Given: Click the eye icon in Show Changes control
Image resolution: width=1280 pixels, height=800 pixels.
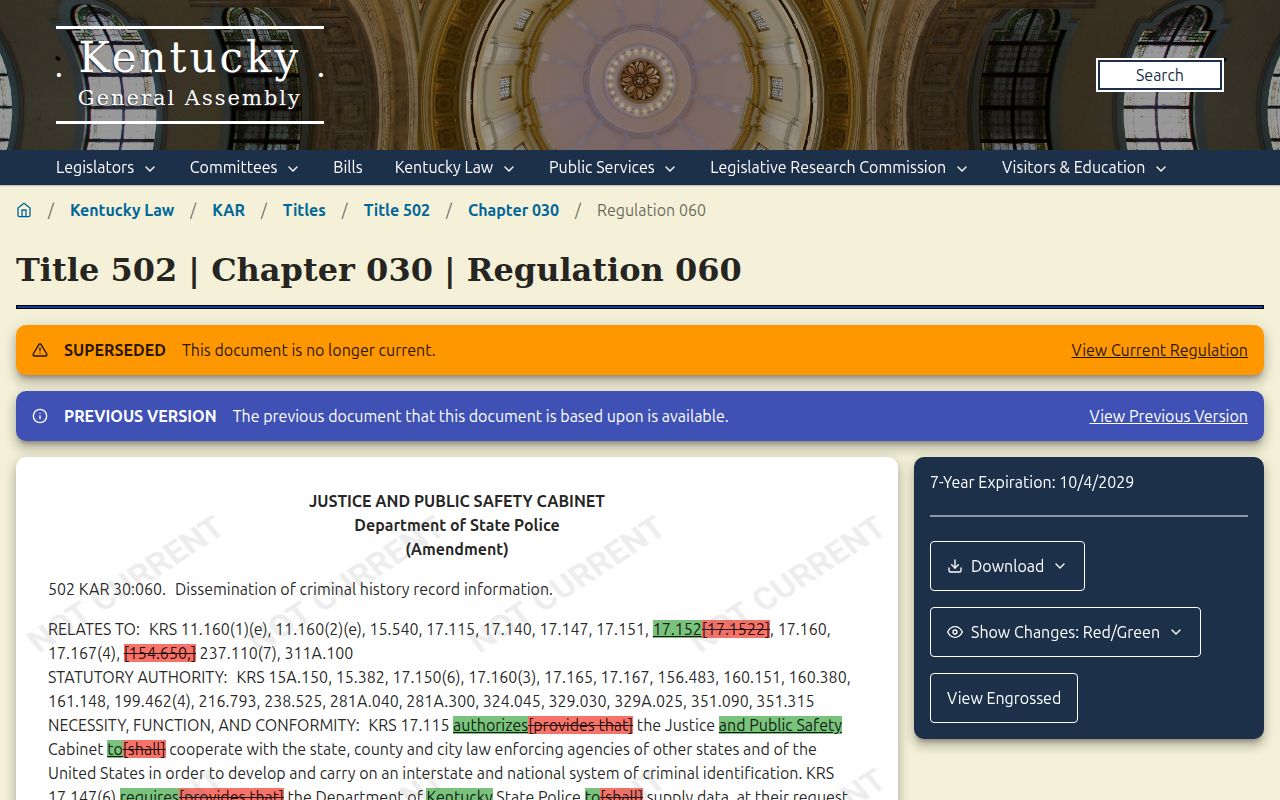Looking at the screenshot, I should (x=955, y=632).
